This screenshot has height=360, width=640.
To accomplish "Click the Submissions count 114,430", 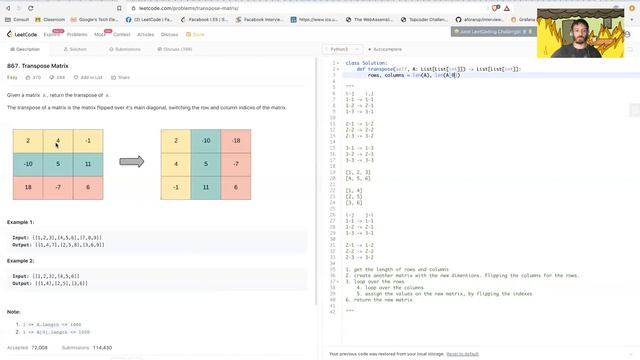I will 102,347.
